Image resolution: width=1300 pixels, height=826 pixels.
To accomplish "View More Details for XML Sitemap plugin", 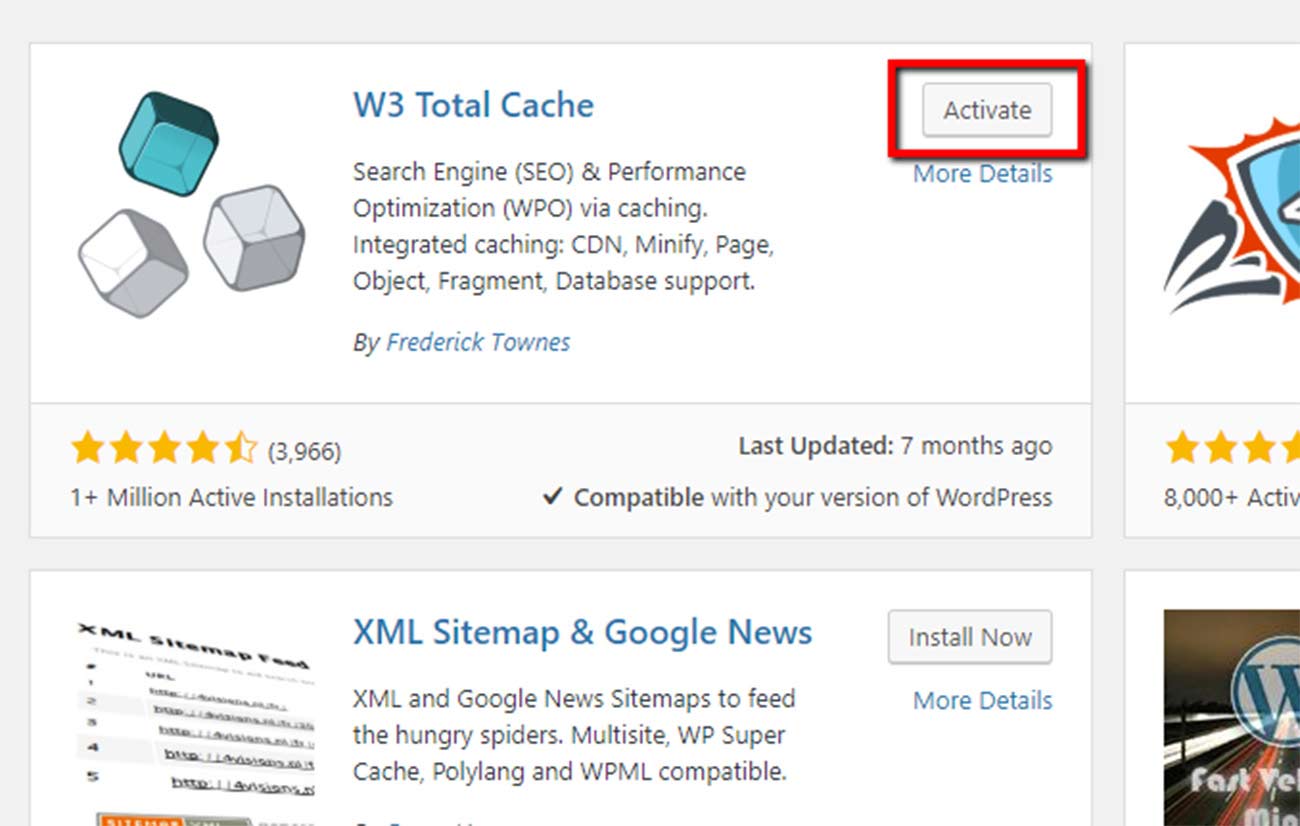I will pos(982,701).
